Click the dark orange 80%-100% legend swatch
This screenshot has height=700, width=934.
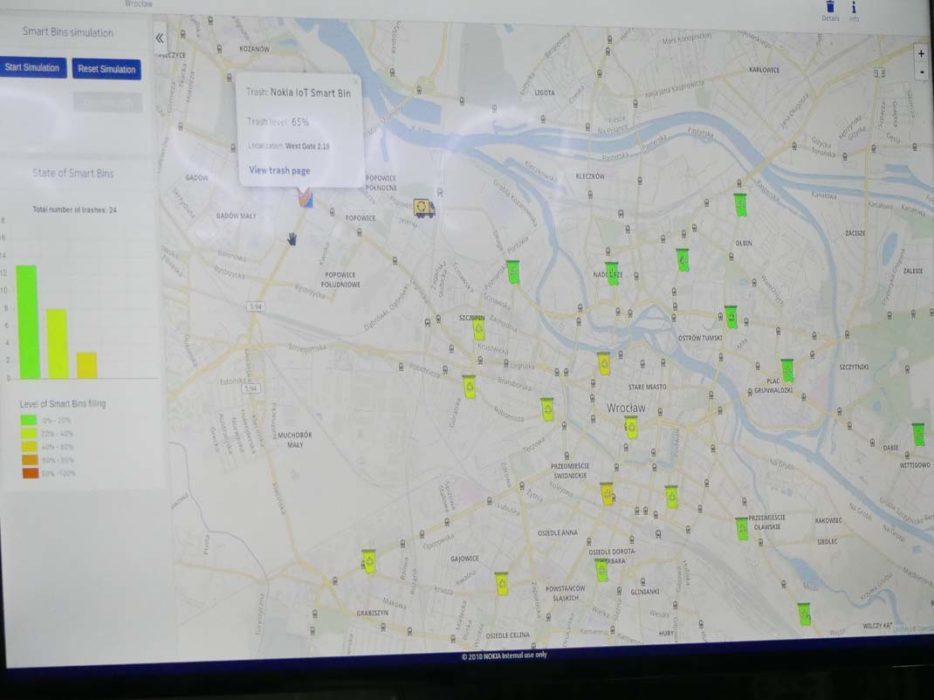(x=29, y=473)
